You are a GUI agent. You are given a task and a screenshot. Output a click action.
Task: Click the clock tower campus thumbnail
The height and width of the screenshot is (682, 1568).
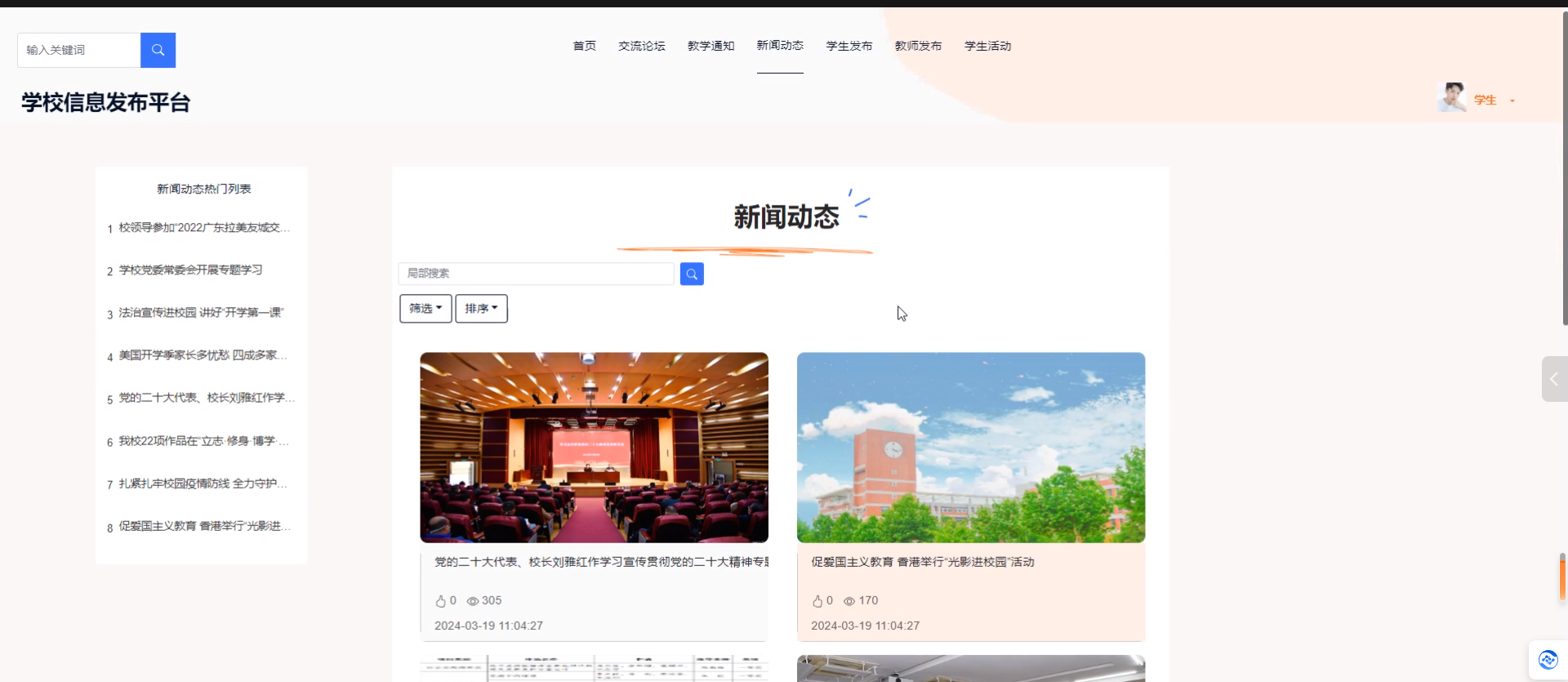[x=971, y=448]
